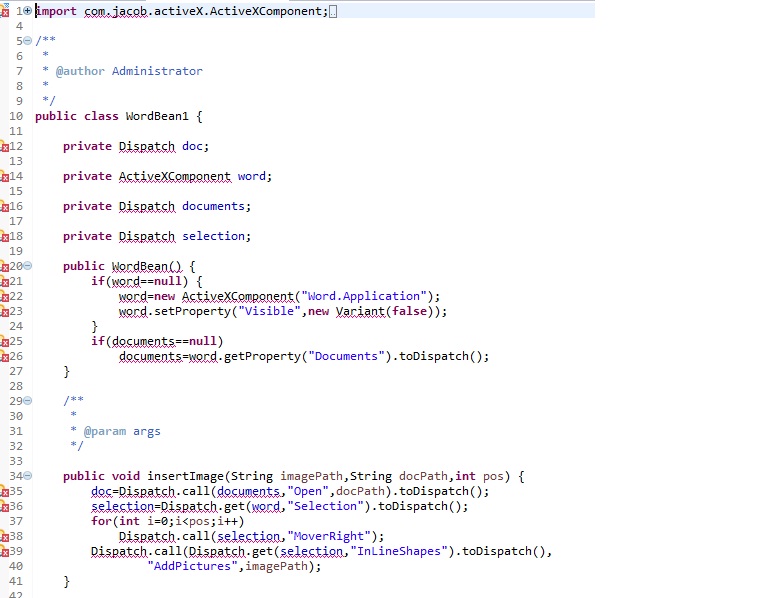Click the WordBean() constructor name
The image size is (768, 598).
click(146, 266)
